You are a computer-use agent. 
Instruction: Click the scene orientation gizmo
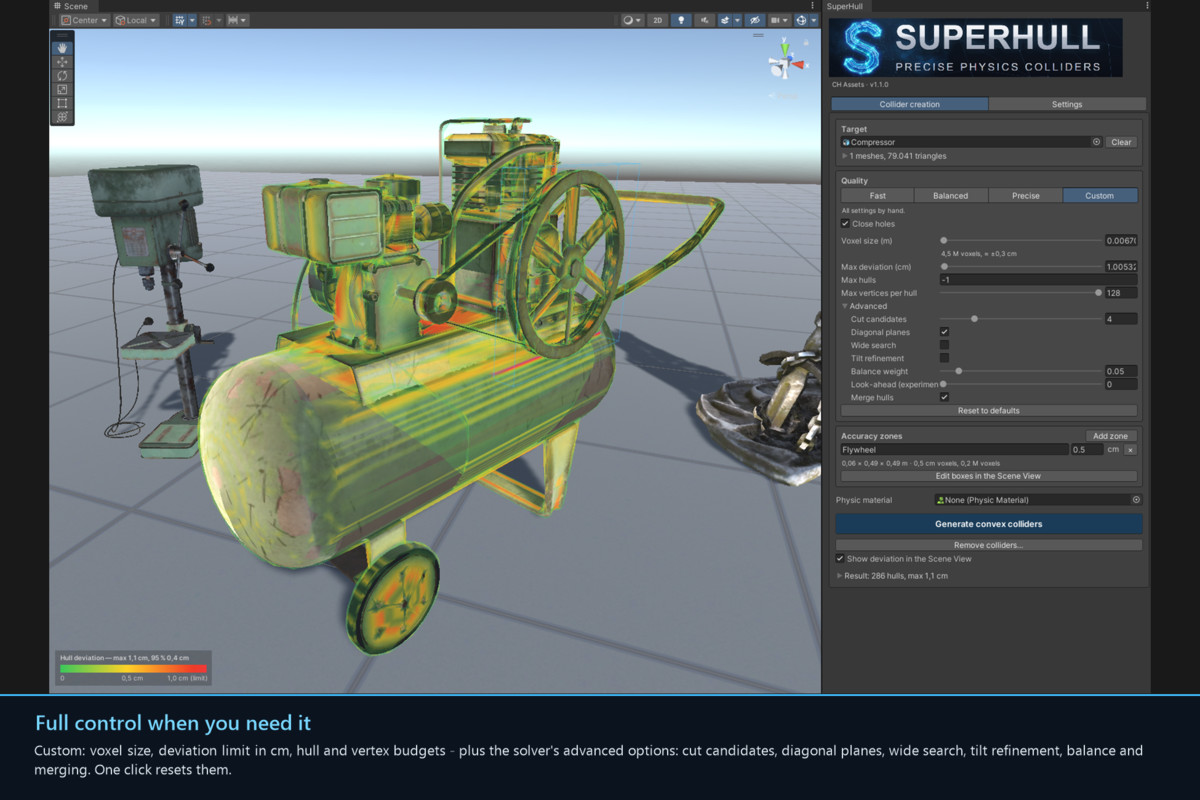pos(786,64)
